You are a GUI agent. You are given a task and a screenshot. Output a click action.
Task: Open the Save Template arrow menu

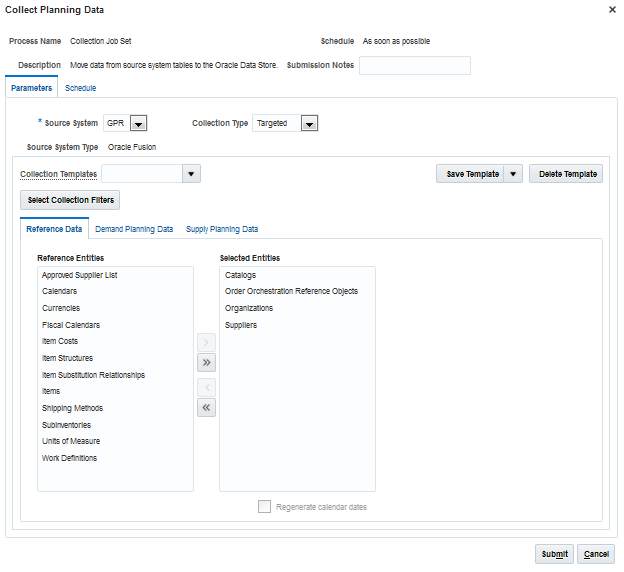514,174
